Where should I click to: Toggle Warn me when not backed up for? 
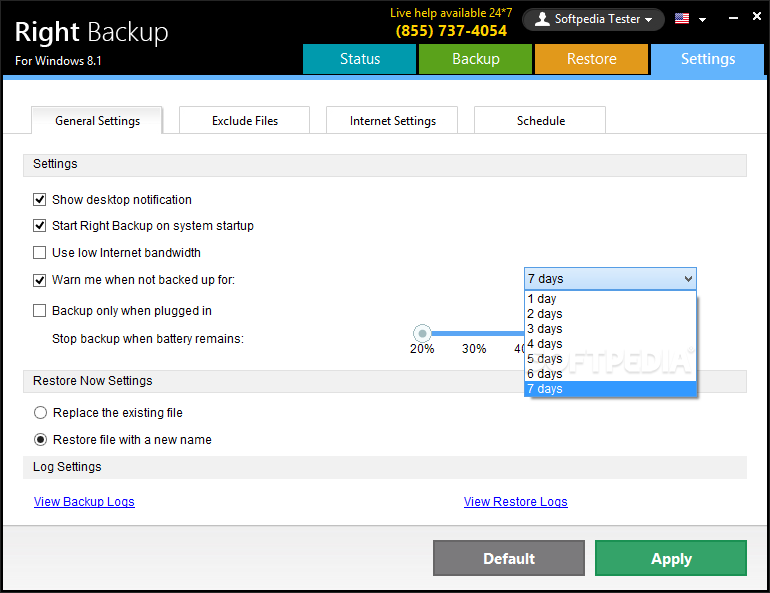click(x=39, y=280)
